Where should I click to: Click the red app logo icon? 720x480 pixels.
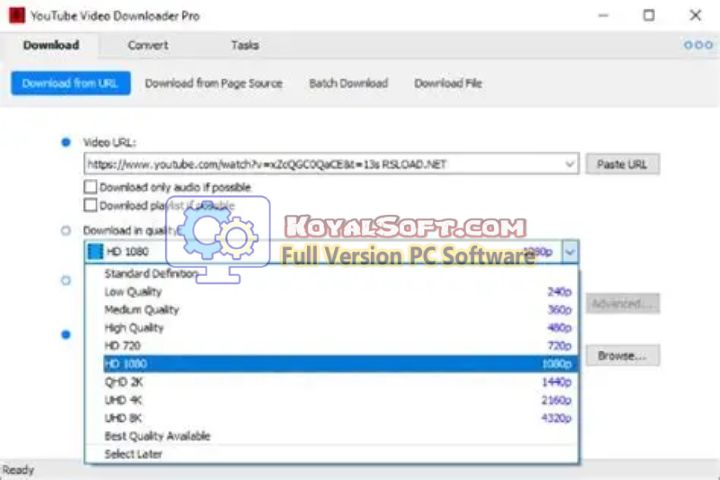pyautogui.click(x=17, y=15)
